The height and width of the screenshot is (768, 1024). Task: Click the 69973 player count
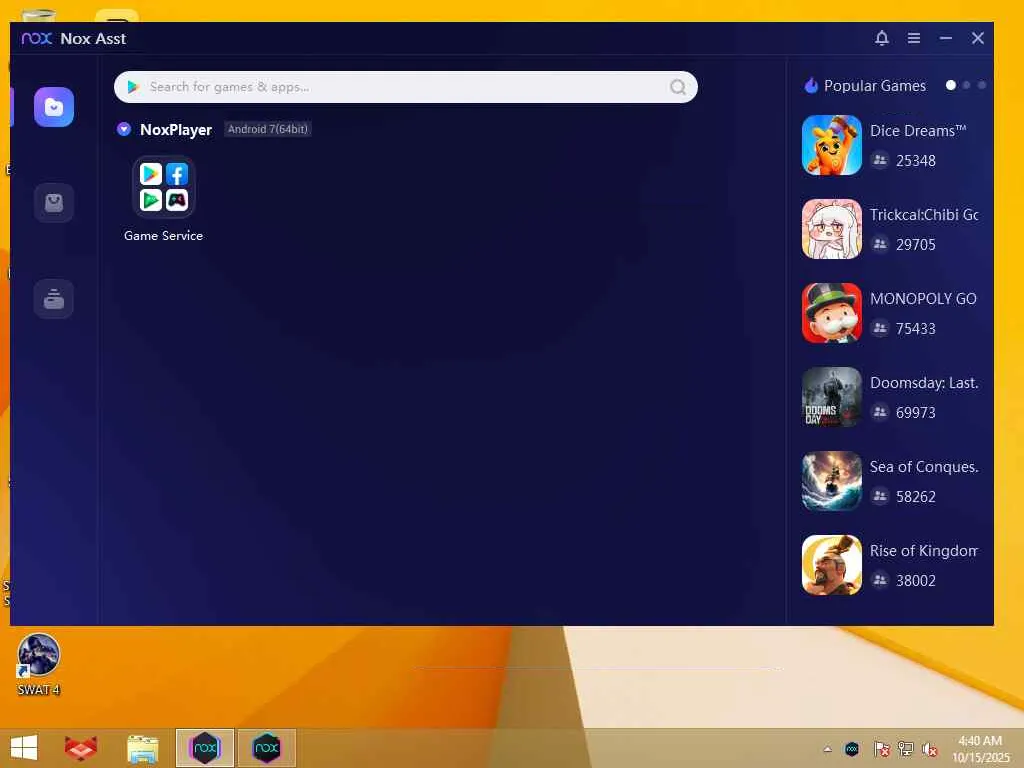coord(916,413)
